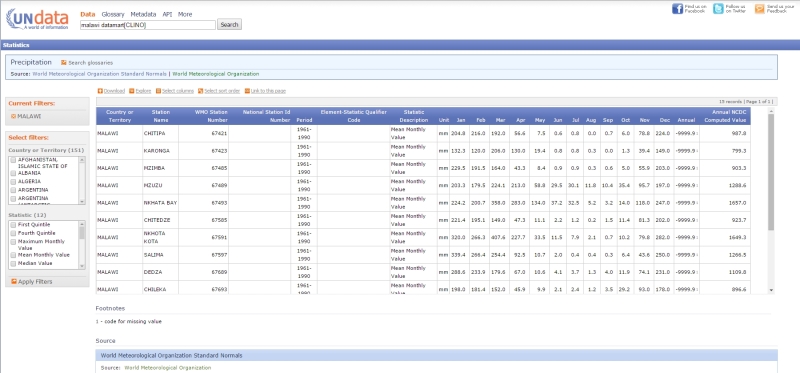Check the Afghanistan, Islamic State of checkbox
The width and height of the screenshot is (800, 373).
pyautogui.click(x=13, y=160)
